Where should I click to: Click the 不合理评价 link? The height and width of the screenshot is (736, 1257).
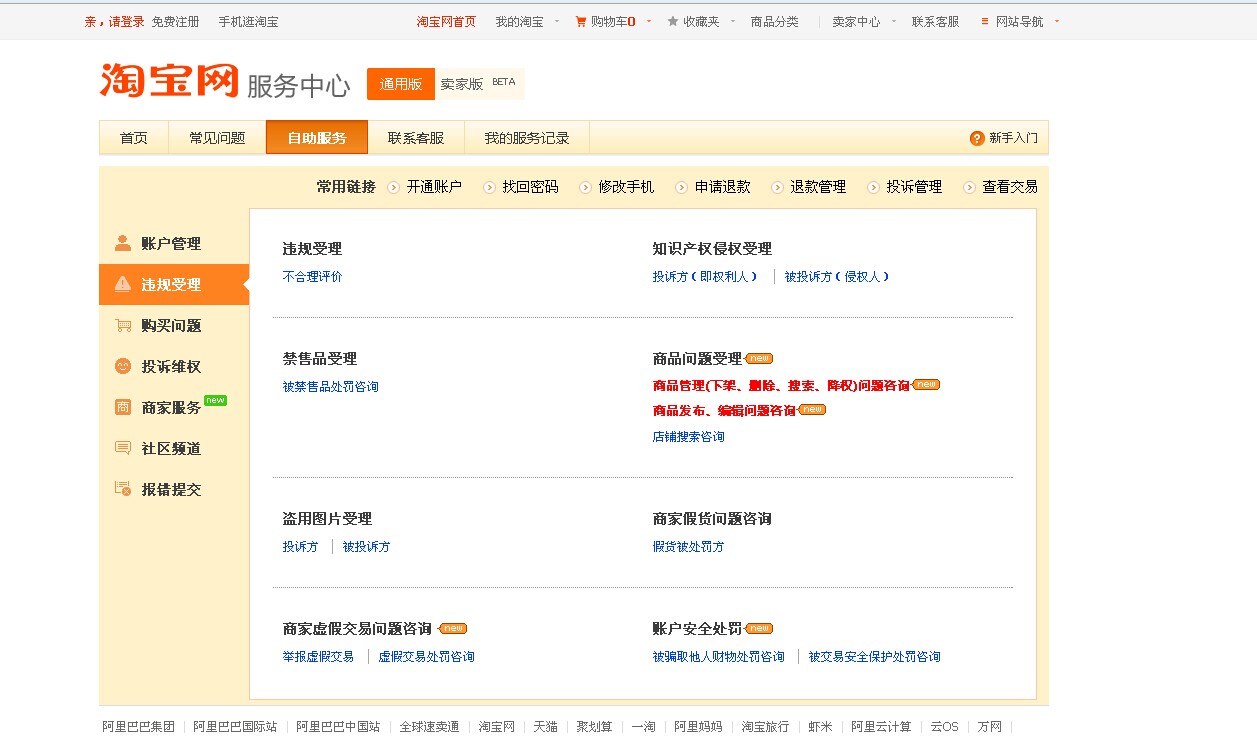pyautogui.click(x=313, y=277)
